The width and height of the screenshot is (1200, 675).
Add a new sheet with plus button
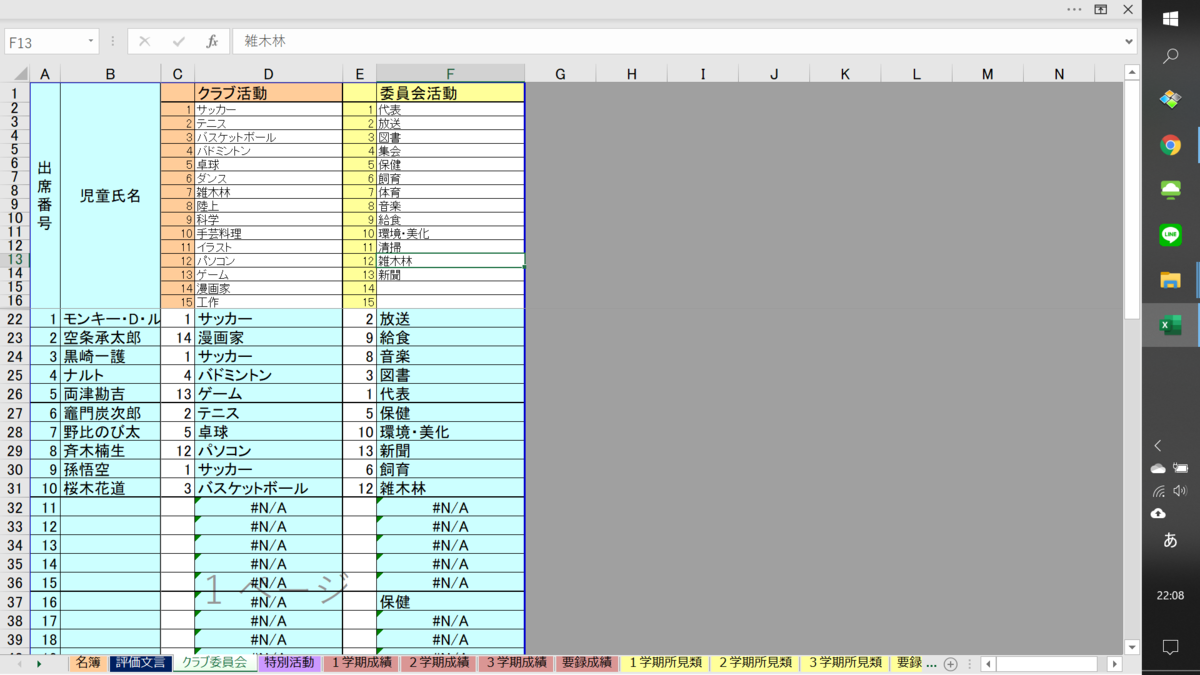coord(950,664)
